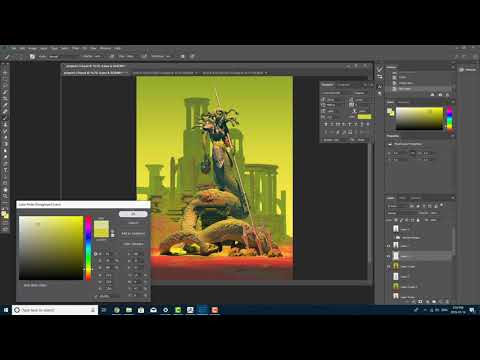Switch to the Paths tab

415,198
